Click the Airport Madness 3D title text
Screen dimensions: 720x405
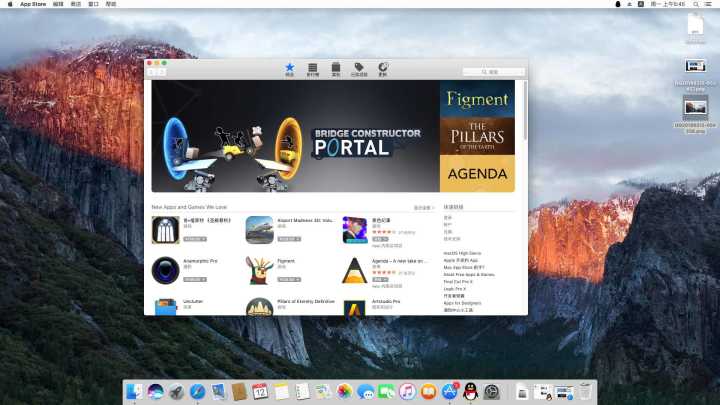pos(305,220)
